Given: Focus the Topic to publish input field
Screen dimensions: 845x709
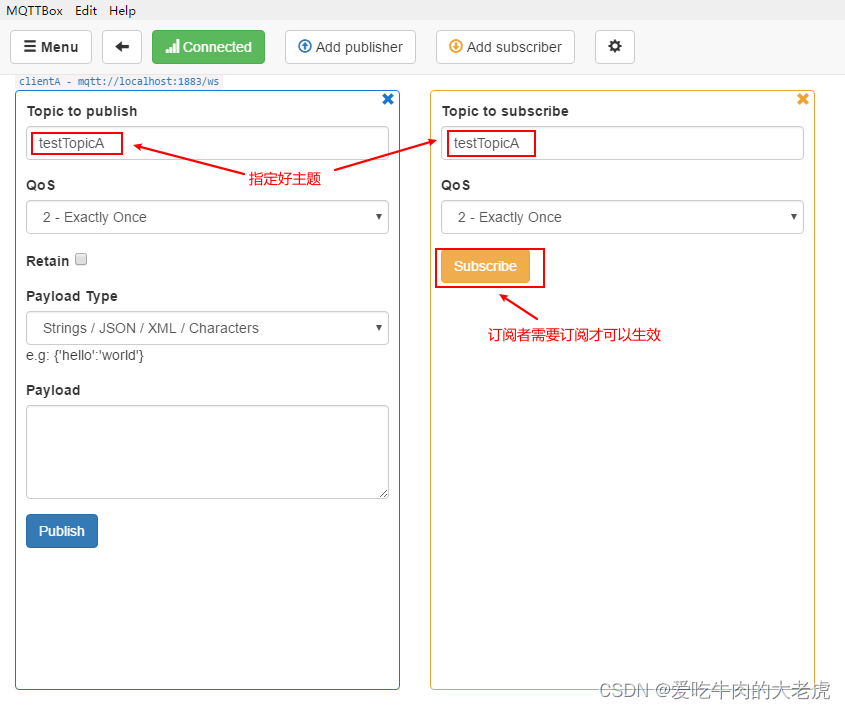Looking at the screenshot, I should coord(207,143).
